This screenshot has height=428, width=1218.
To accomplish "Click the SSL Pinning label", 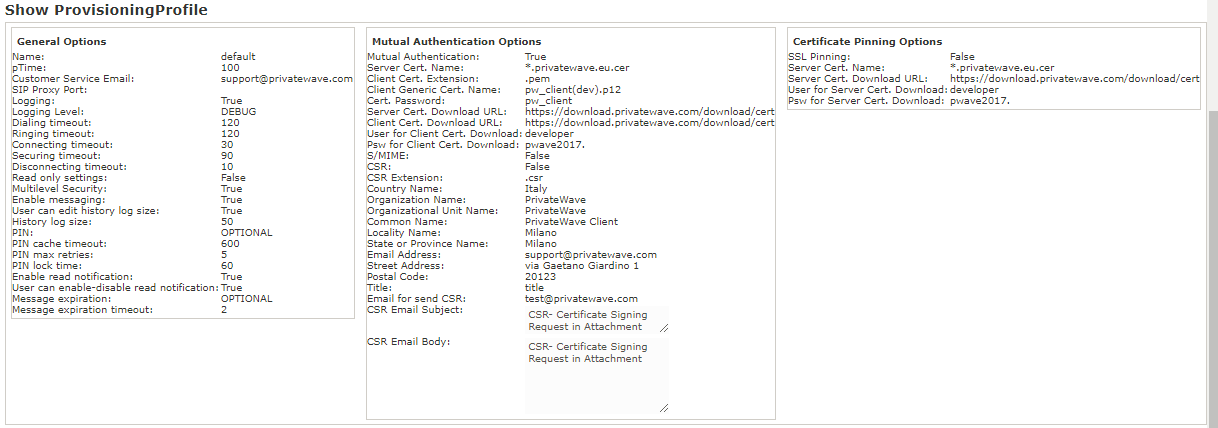I will pyautogui.click(x=819, y=57).
